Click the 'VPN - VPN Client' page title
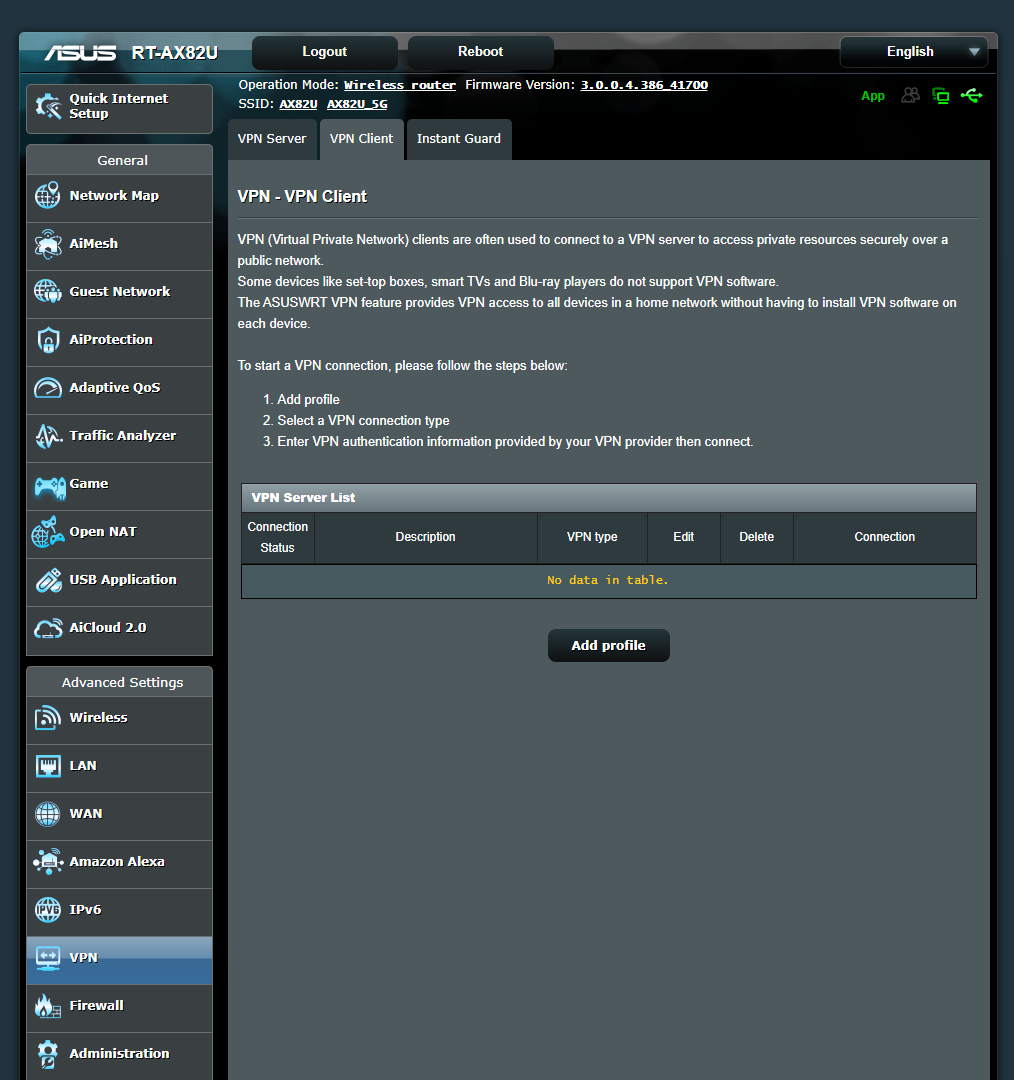 pyautogui.click(x=302, y=197)
